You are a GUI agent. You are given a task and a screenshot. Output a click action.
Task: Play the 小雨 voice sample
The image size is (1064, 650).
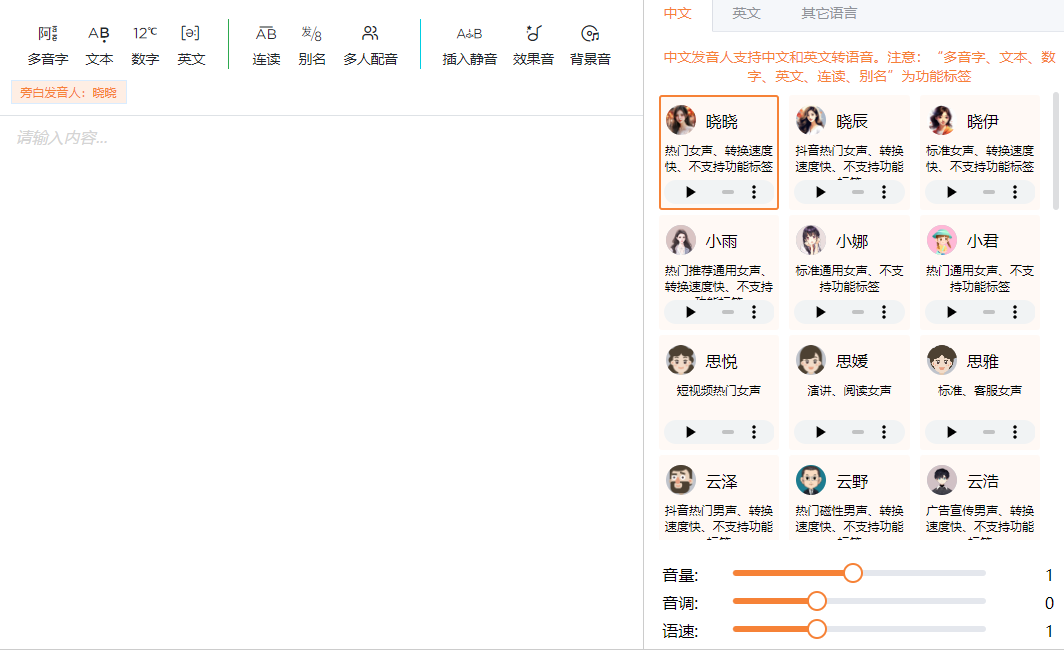[691, 312]
